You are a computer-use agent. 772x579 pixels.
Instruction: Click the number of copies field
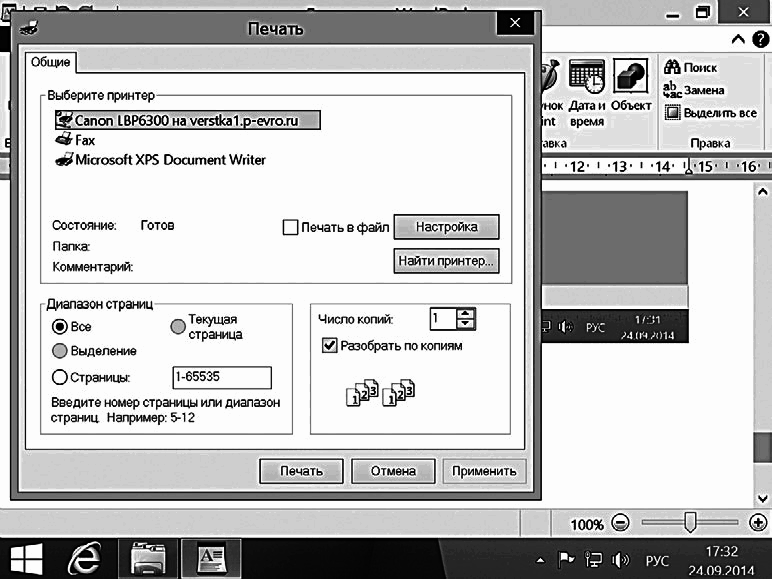(x=444, y=319)
